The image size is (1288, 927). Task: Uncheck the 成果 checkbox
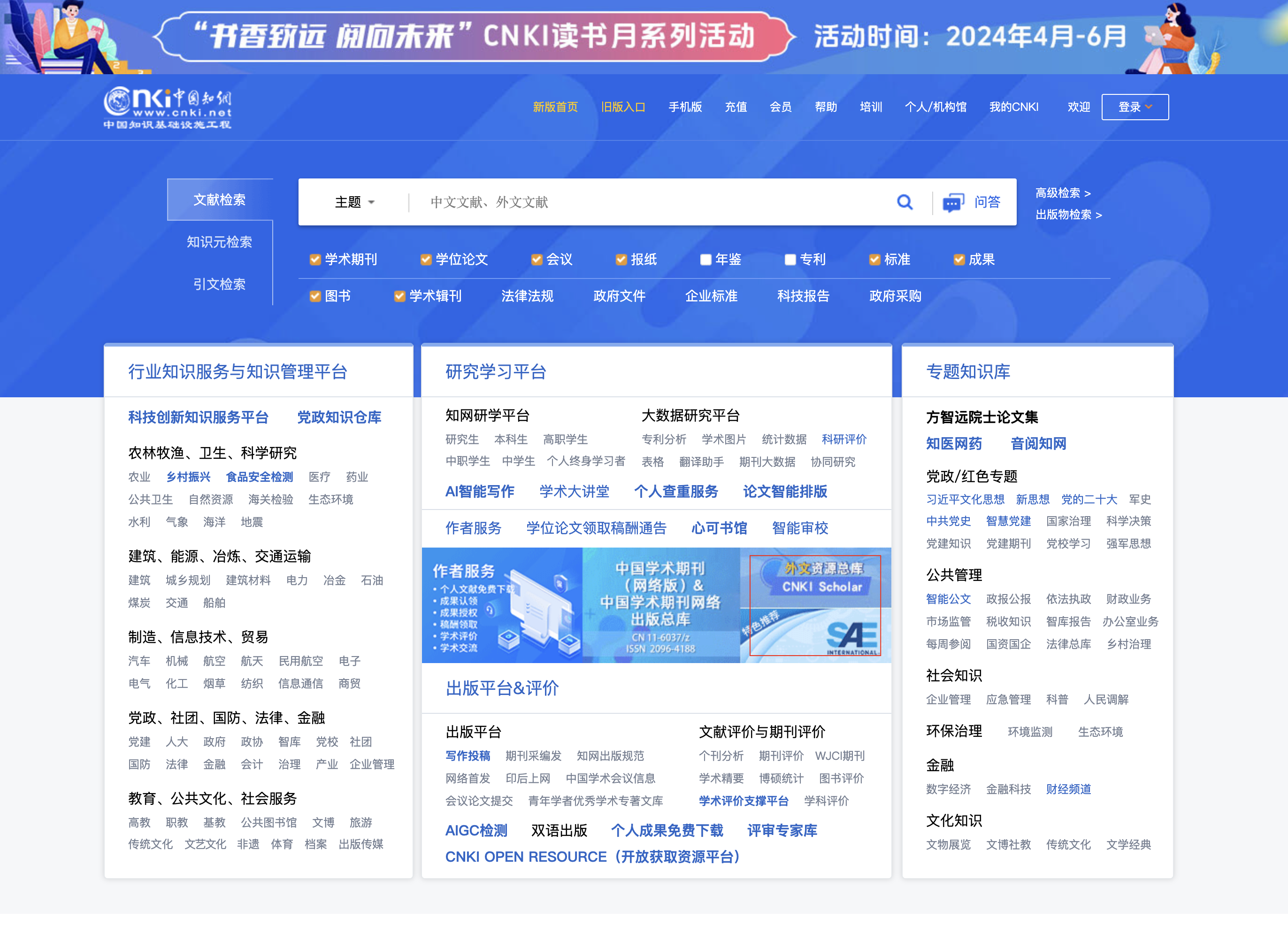(959, 260)
